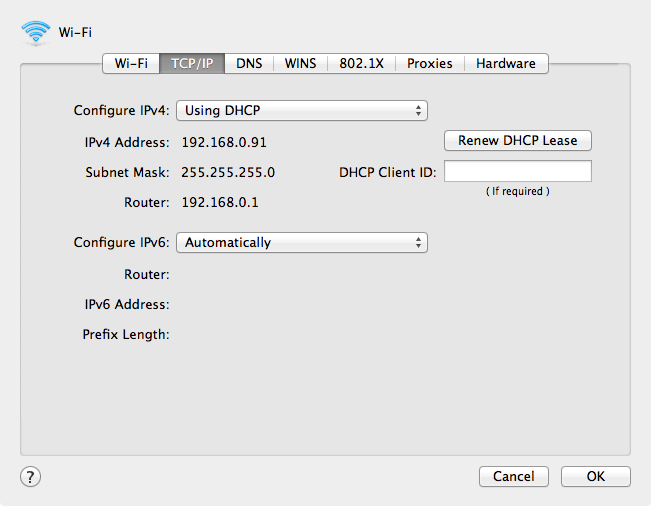
Task: Click the IPv4 Address label
Action: (x=127, y=142)
